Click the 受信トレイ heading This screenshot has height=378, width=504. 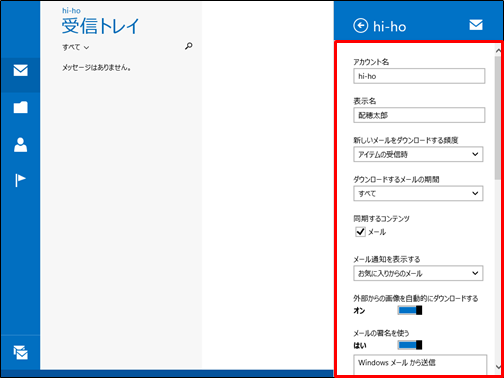pos(100,26)
